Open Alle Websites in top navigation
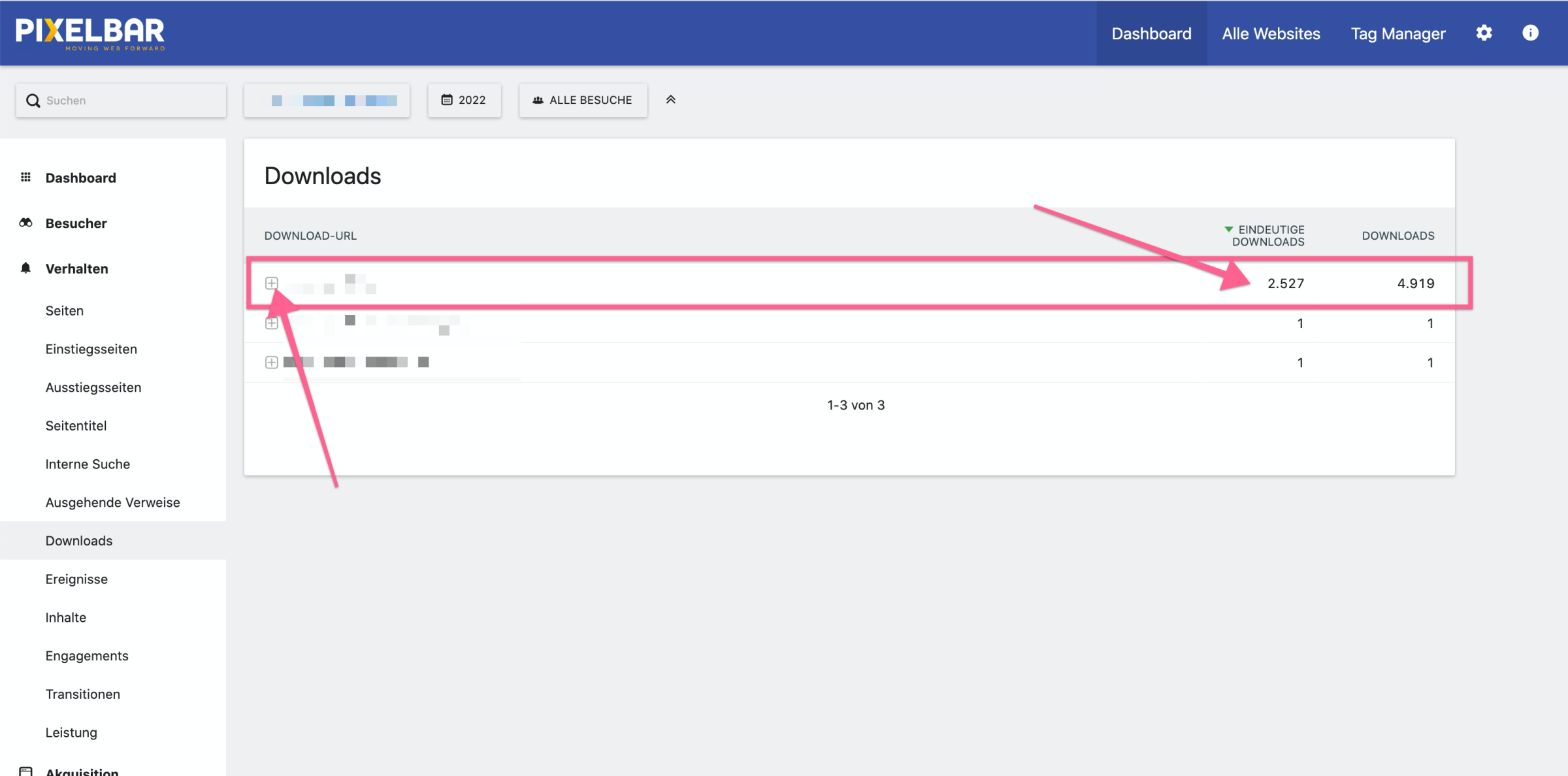The height and width of the screenshot is (776, 1568). 1271,33
